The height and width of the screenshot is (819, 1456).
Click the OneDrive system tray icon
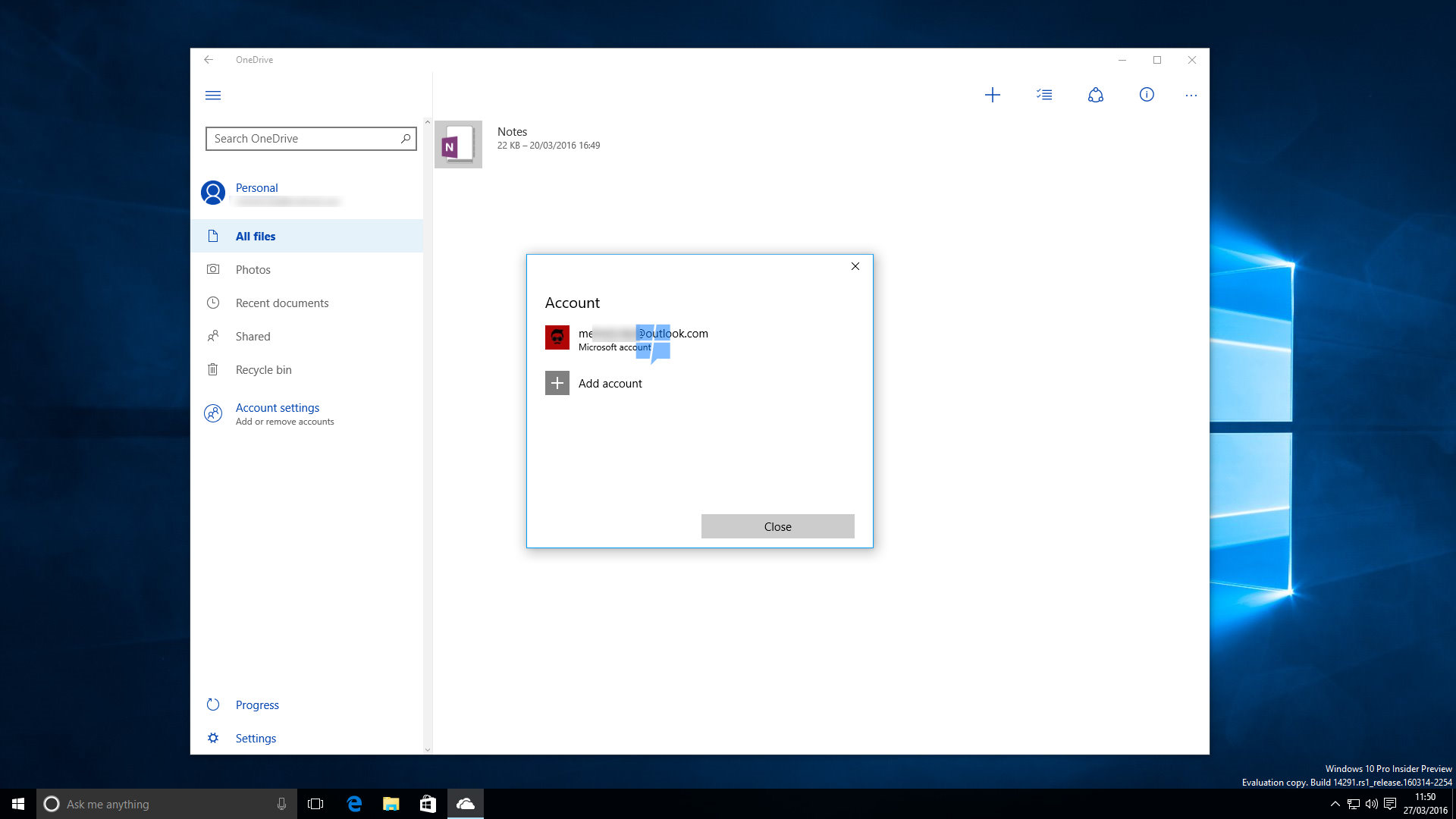[x=465, y=803]
